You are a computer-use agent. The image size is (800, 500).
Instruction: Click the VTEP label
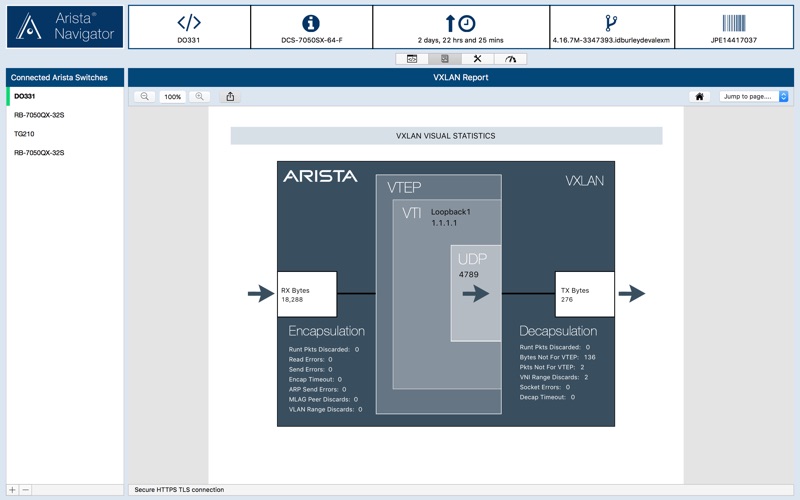pyautogui.click(x=404, y=188)
